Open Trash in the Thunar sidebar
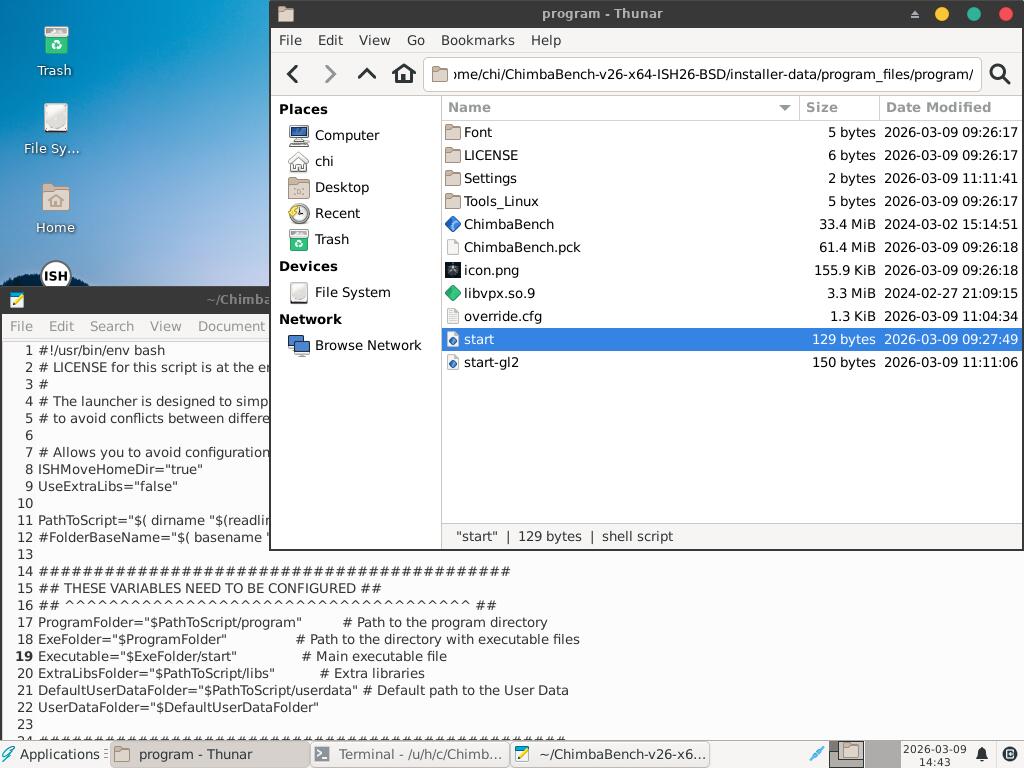The height and width of the screenshot is (768, 1024). coord(319,240)
